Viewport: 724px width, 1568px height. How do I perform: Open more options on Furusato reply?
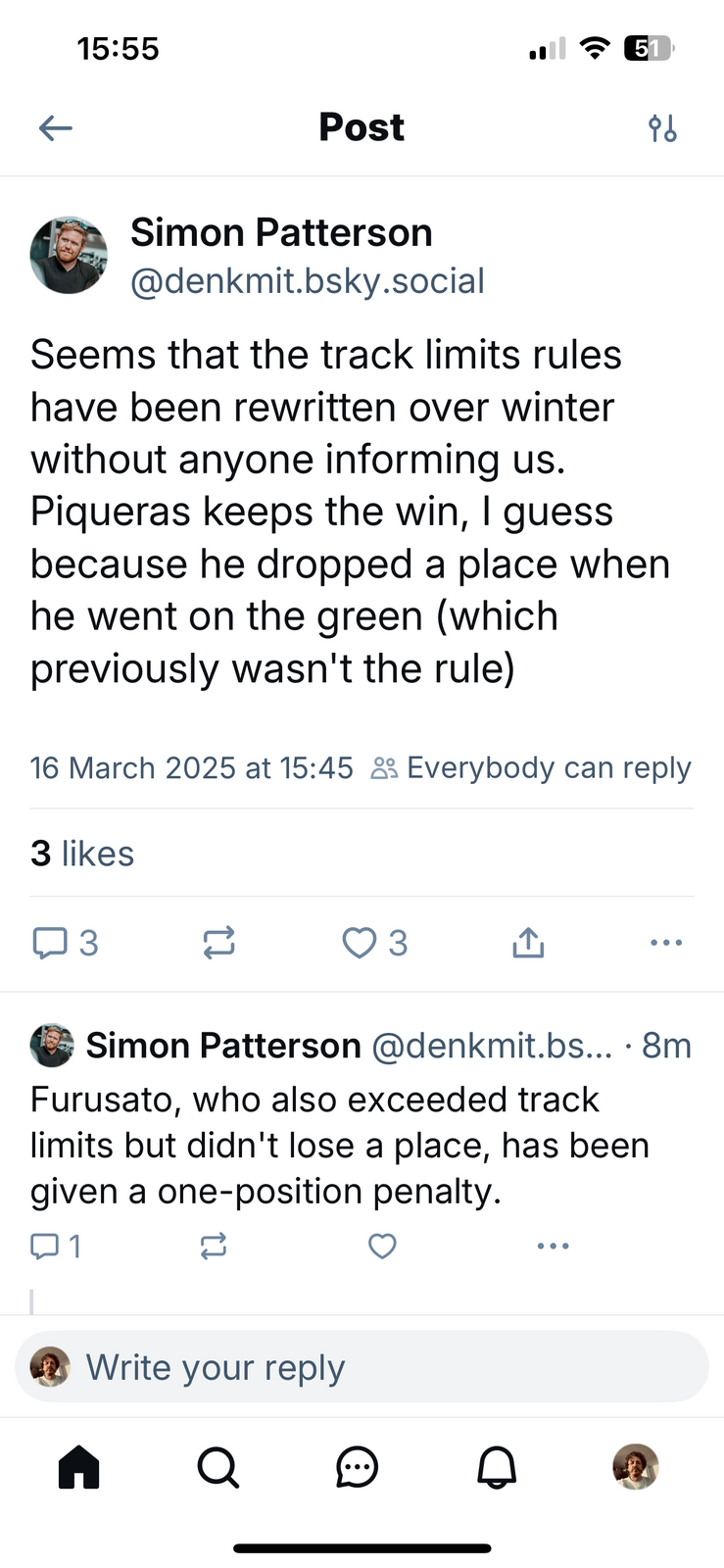pos(553,1247)
